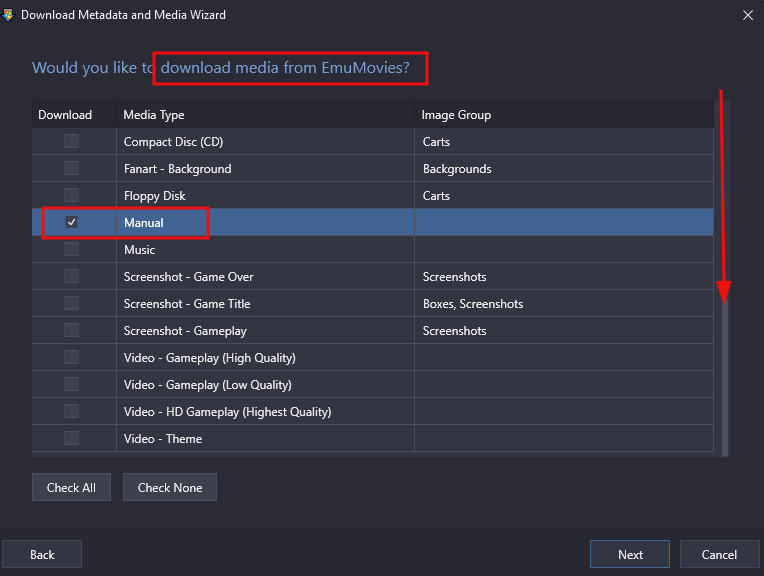Click the wizard title bar text

coord(123,15)
